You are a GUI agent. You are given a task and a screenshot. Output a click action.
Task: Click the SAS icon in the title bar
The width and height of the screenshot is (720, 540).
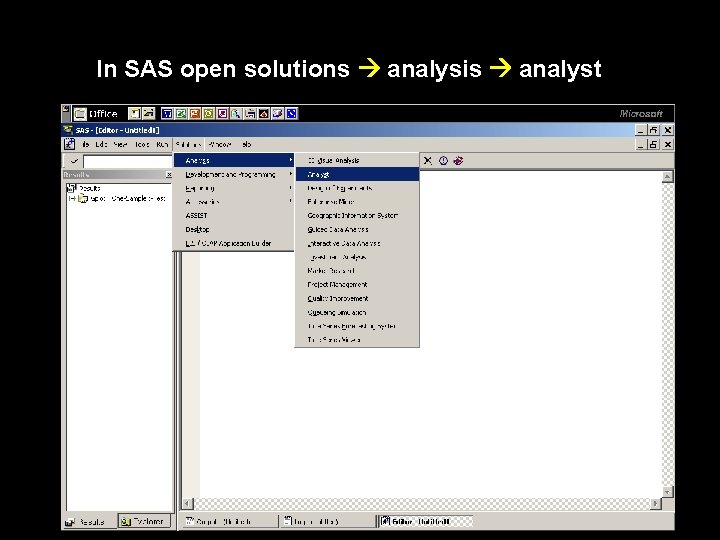(x=68, y=130)
